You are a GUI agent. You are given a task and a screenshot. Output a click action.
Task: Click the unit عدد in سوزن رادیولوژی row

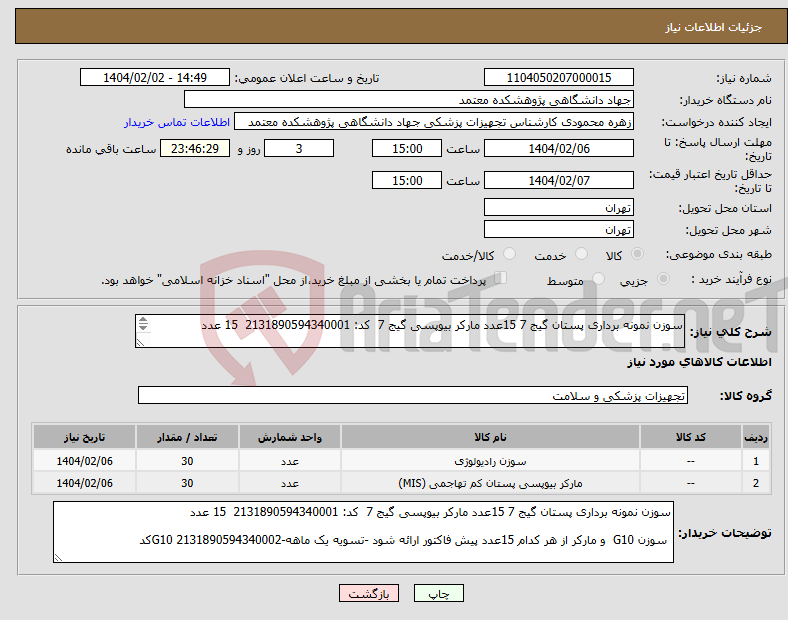tap(290, 461)
